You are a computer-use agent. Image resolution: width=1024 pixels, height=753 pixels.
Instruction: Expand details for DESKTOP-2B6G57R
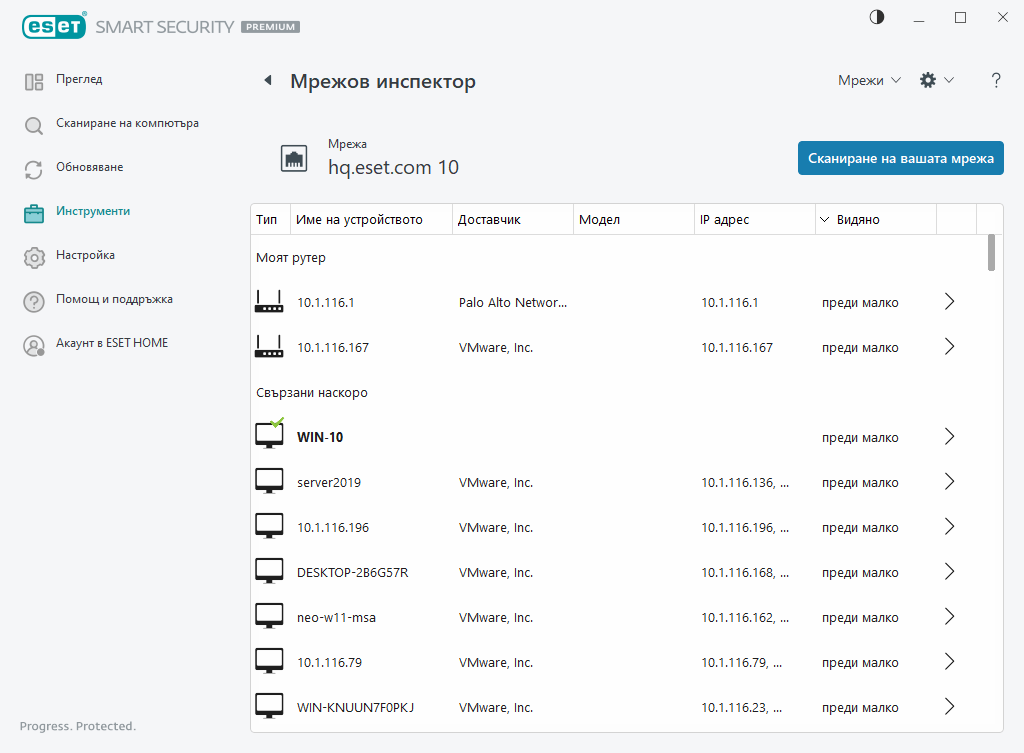point(950,571)
